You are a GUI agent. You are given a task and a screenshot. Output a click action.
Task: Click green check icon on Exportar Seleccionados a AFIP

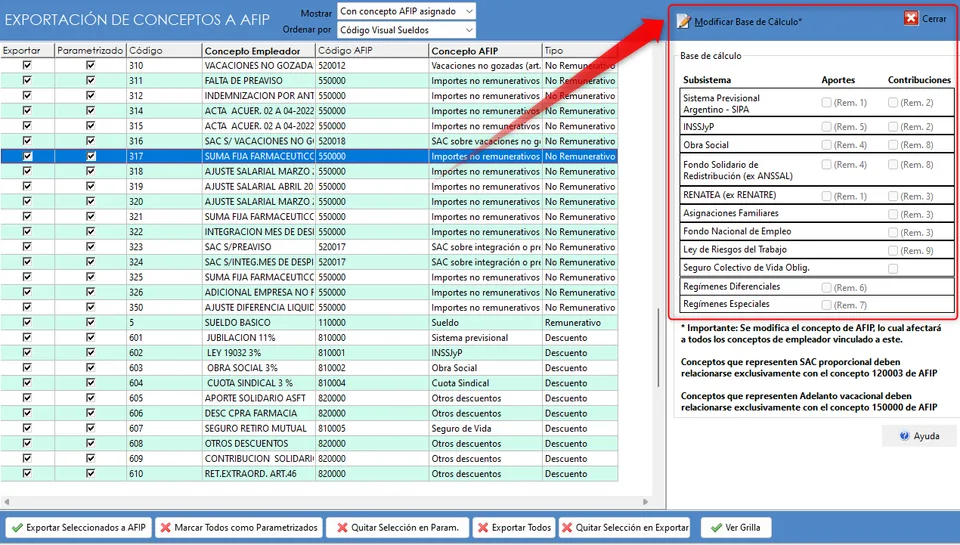[x=17, y=527]
